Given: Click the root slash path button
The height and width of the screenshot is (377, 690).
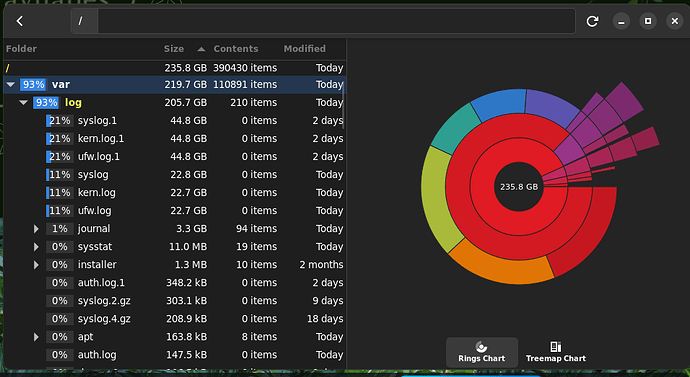Looking at the screenshot, I should [84, 21].
